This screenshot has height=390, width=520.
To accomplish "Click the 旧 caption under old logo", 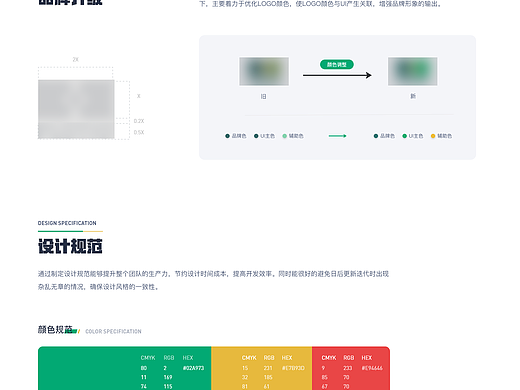I will point(263,96).
